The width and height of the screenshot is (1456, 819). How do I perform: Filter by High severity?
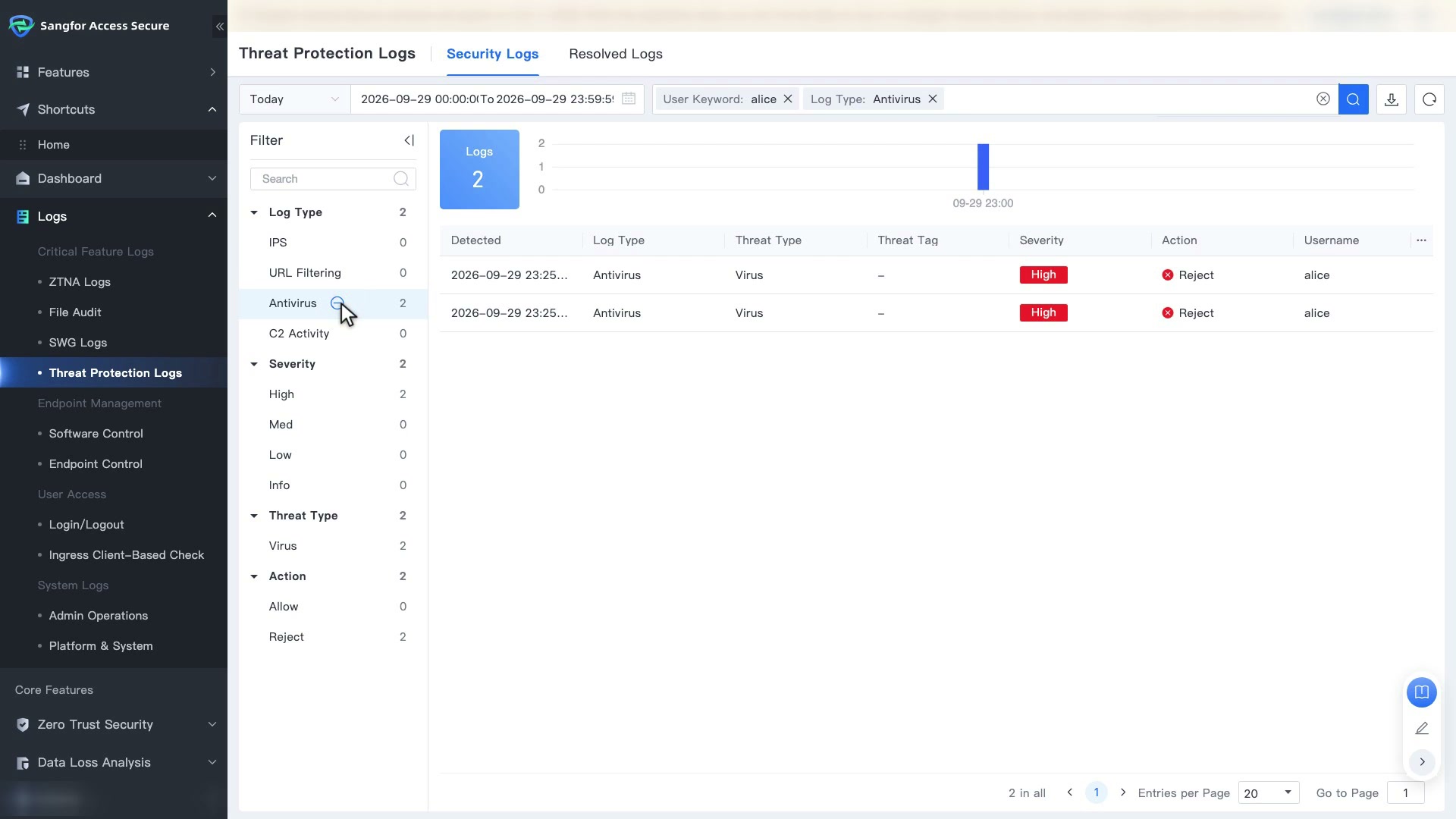281,394
